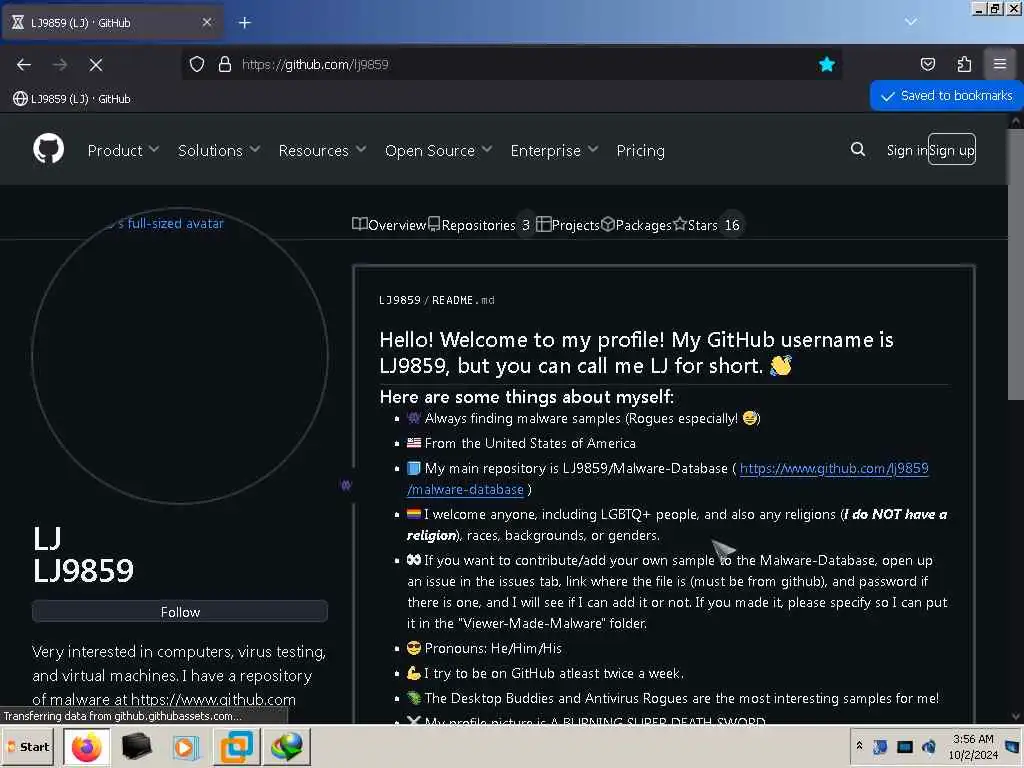The width and height of the screenshot is (1024, 768).
Task: Click the Start button
Action: click(x=27, y=746)
